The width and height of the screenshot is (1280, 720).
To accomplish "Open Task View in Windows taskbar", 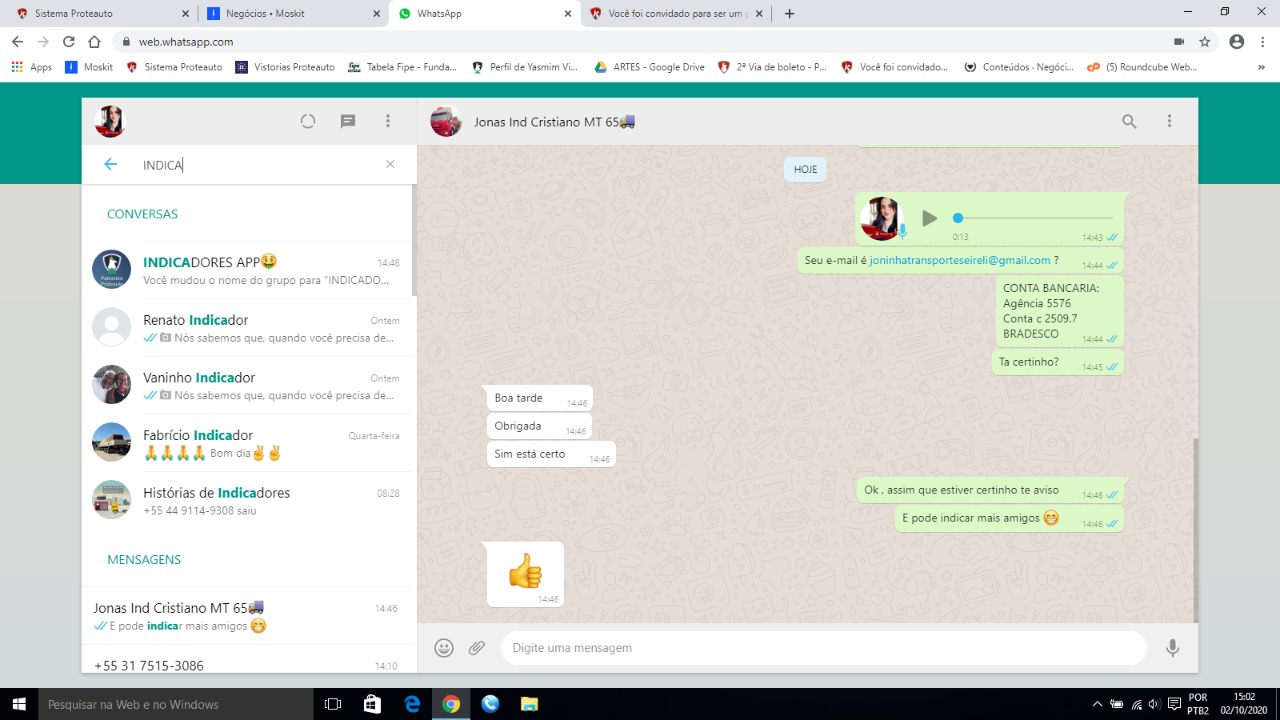I will [333, 704].
